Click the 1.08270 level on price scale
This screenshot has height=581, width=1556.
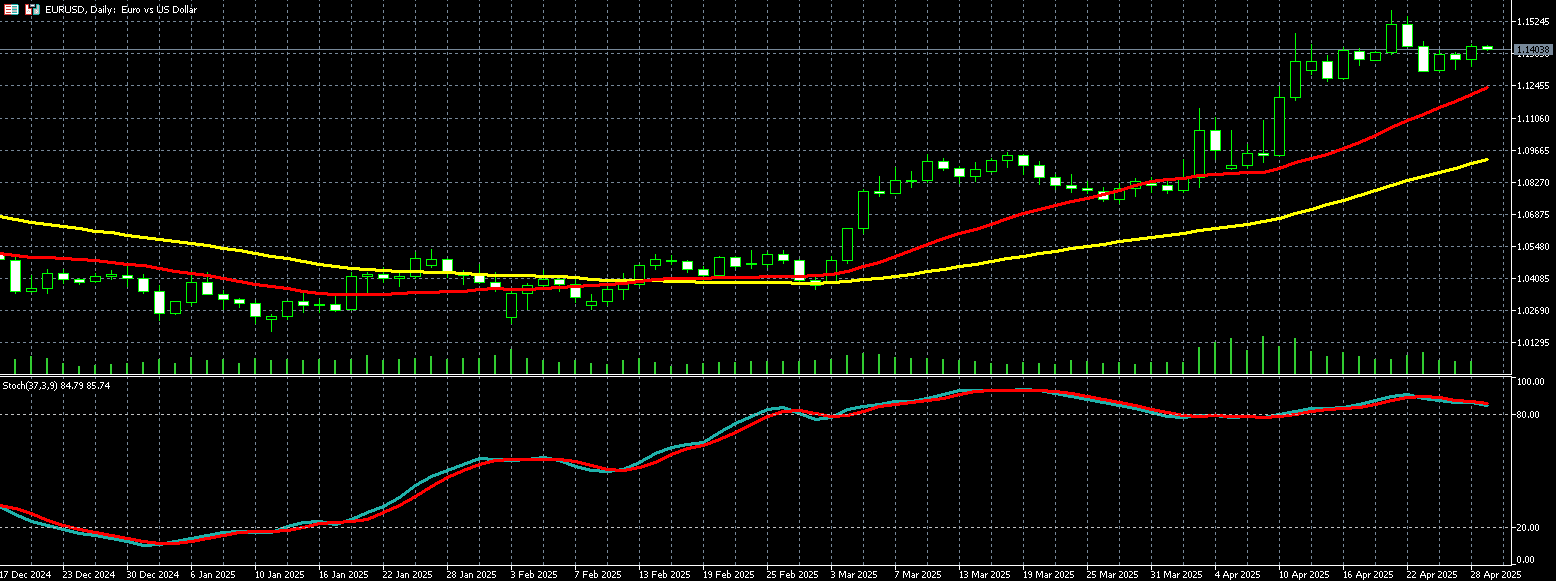point(1532,183)
